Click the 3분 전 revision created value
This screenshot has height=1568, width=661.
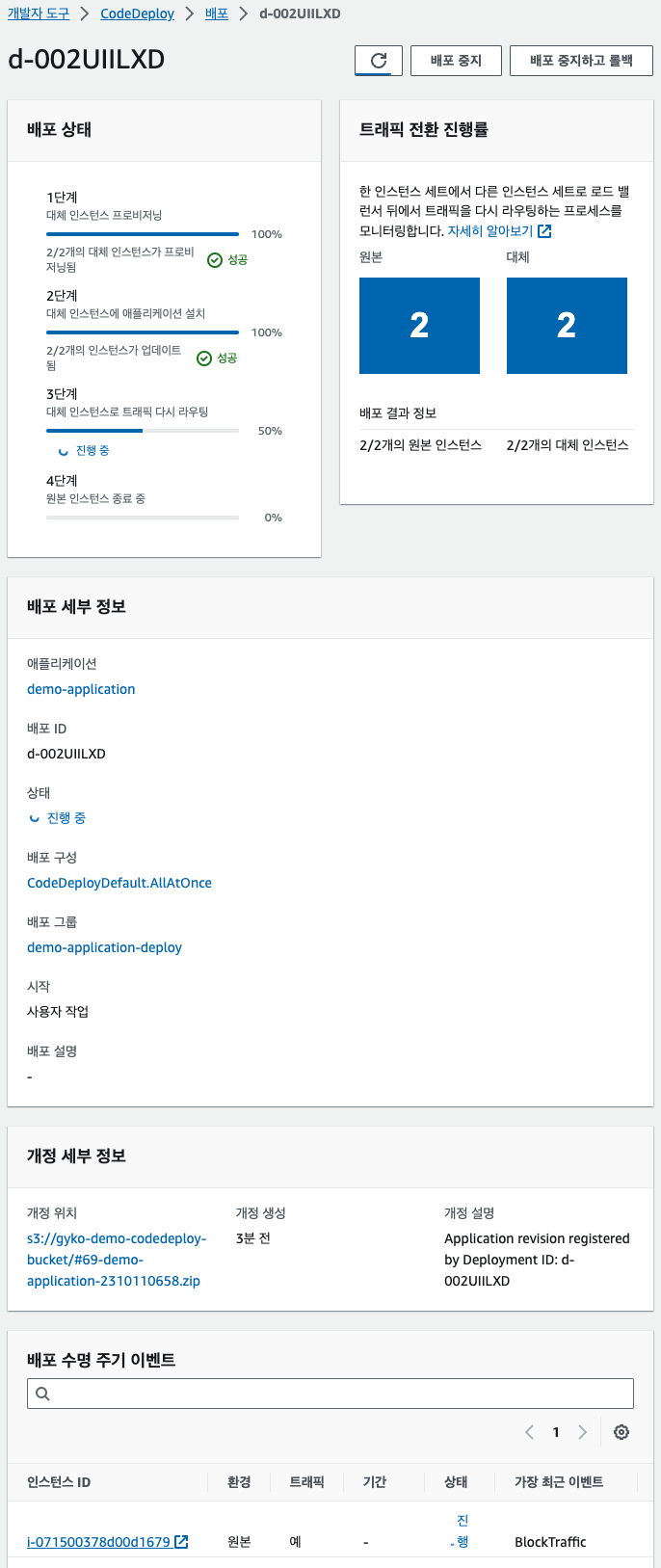[252, 1238]
